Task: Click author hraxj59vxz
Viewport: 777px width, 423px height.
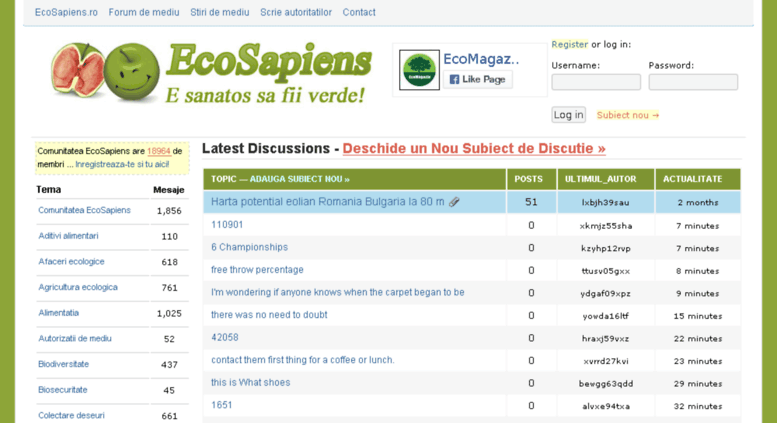Action: 606,338
